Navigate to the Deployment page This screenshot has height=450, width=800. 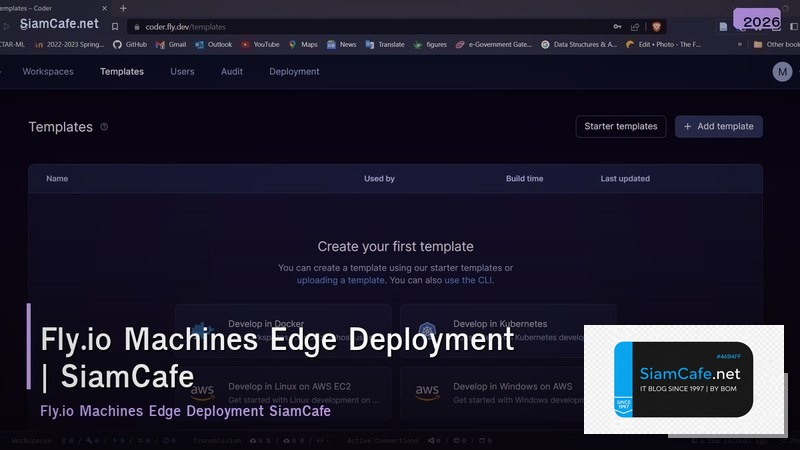[x=294, y=71]
